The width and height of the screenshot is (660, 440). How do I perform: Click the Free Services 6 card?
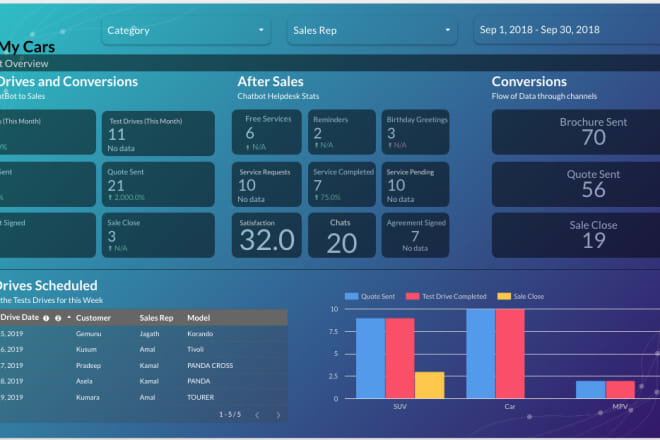[x=267, y=132]
